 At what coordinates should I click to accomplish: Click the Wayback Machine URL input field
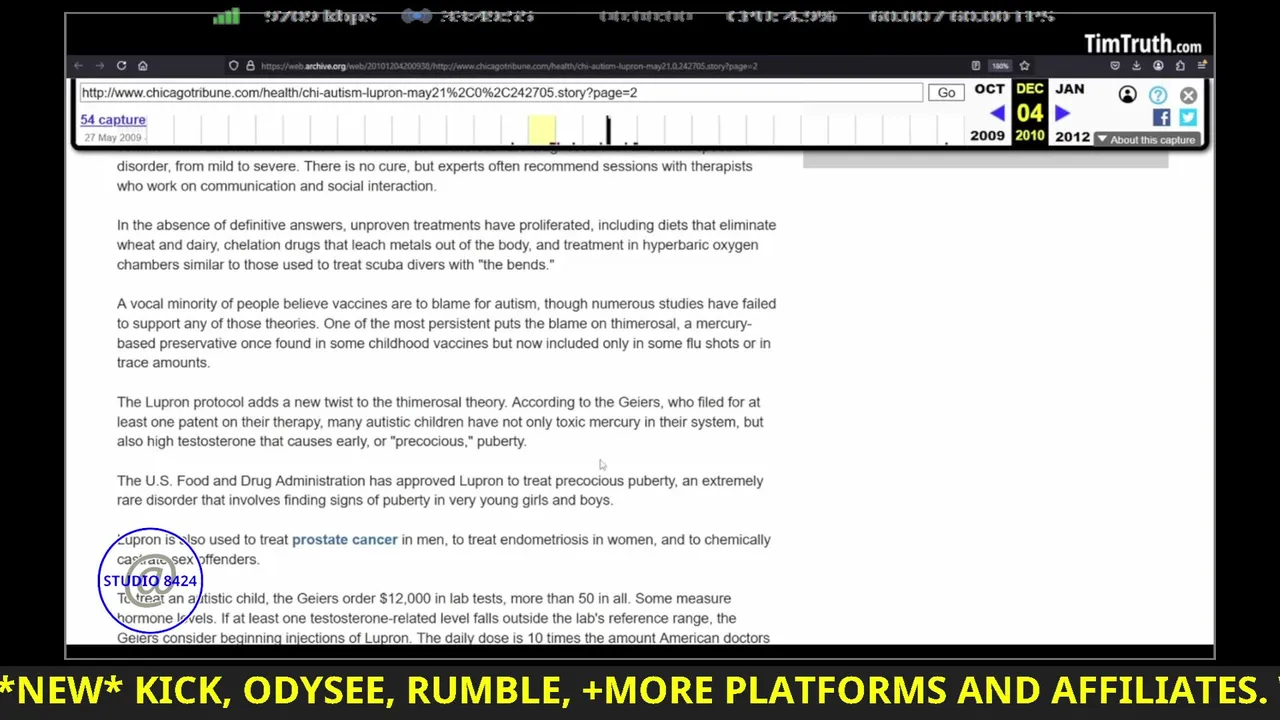click(501, 92)
